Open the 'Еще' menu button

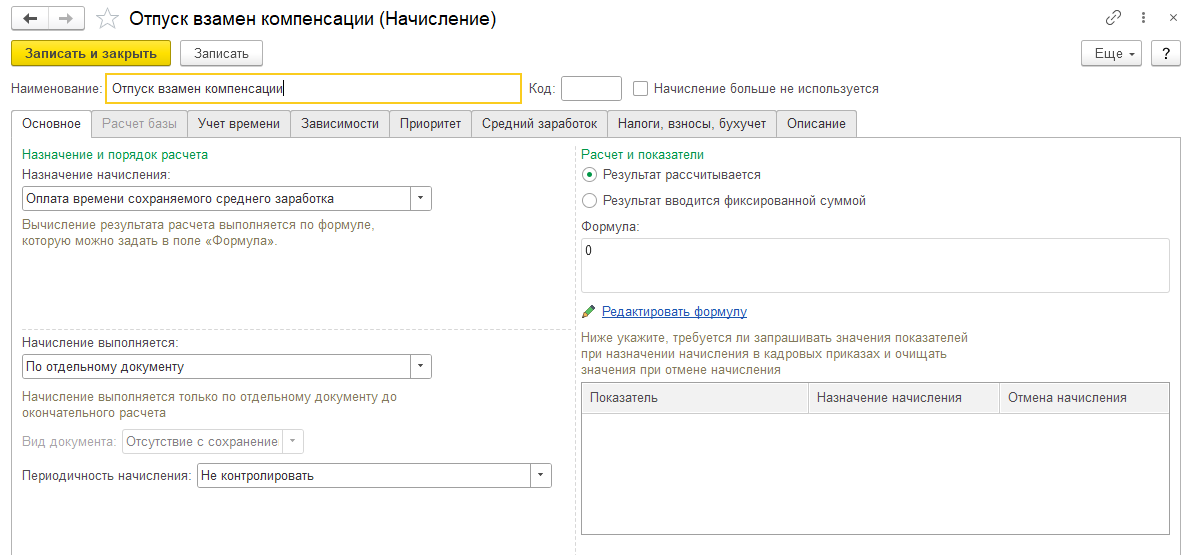click(1112, 53)
